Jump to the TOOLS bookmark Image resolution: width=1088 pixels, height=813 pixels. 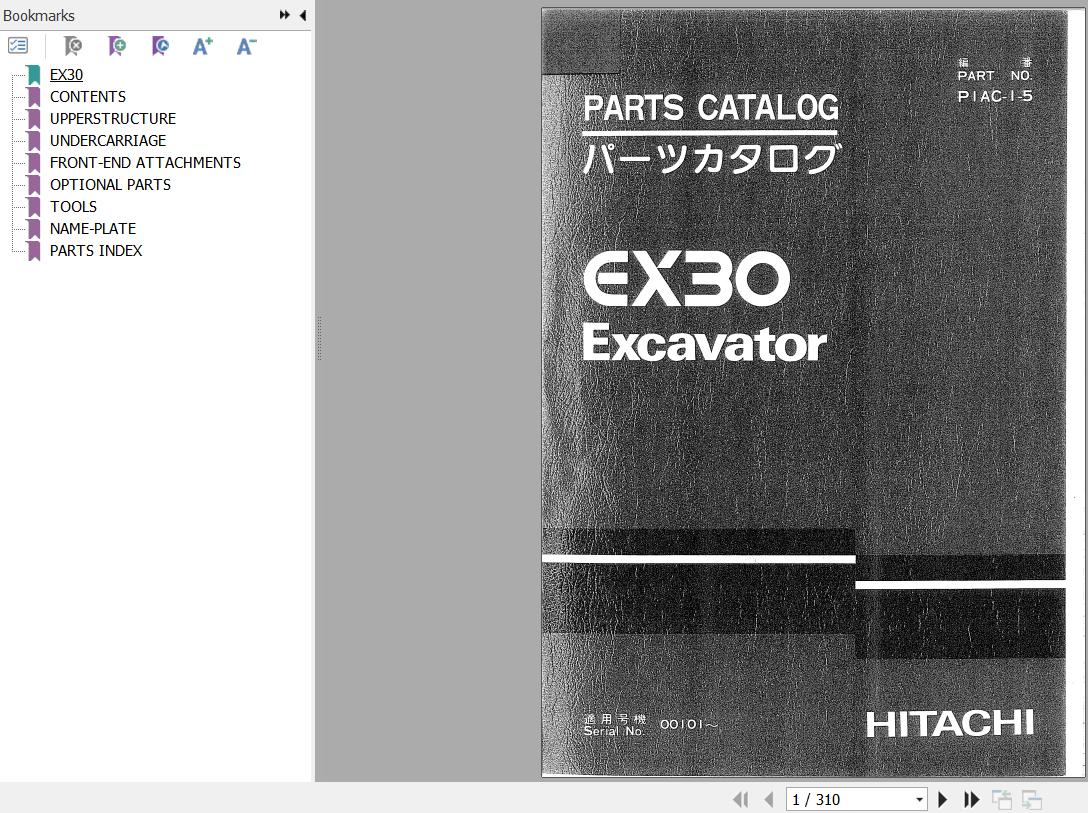(x=73, y=207)
